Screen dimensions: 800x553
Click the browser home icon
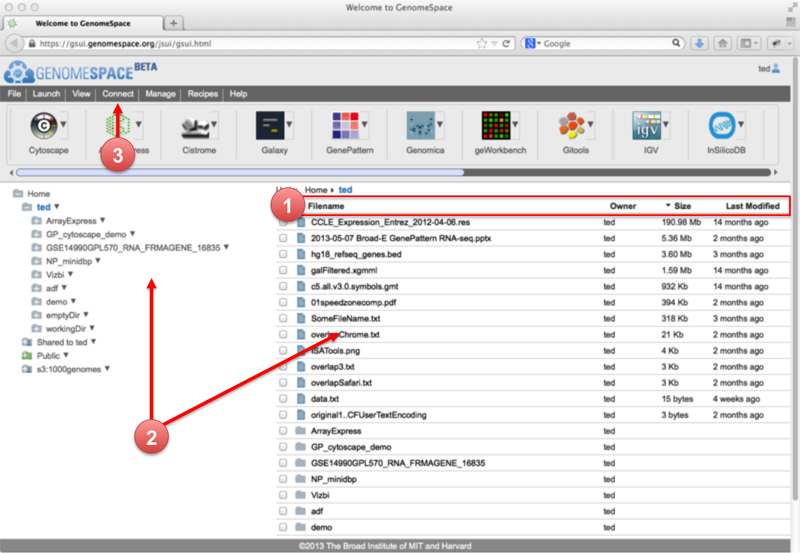722,43
